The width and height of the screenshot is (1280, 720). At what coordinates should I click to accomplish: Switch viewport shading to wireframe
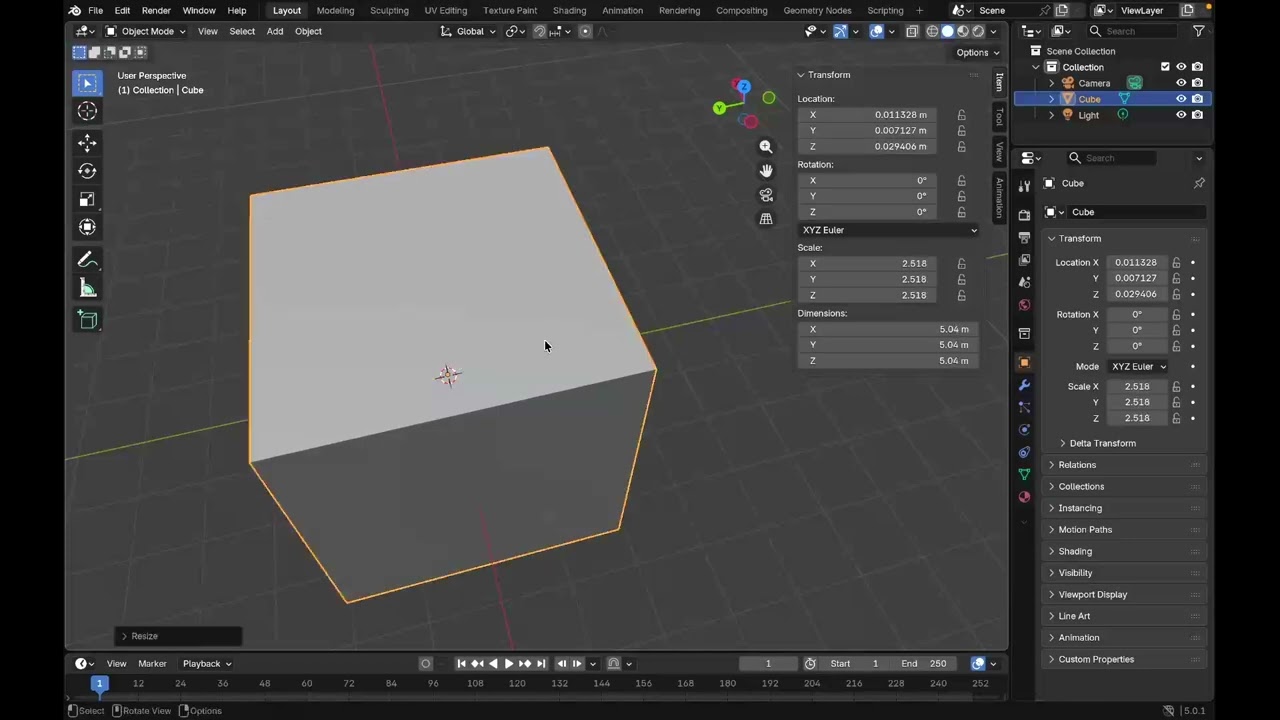pos(932,31)
